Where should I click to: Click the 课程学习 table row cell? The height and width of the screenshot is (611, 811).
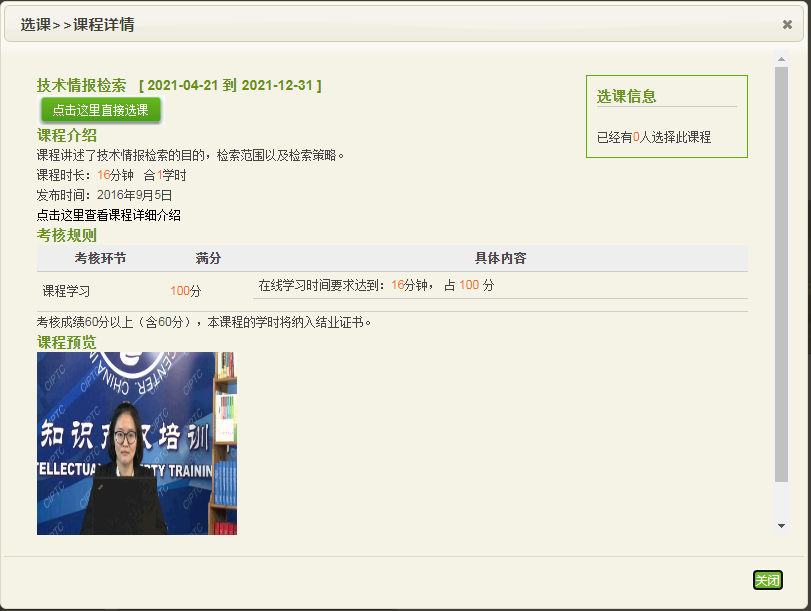coord(66,291)
